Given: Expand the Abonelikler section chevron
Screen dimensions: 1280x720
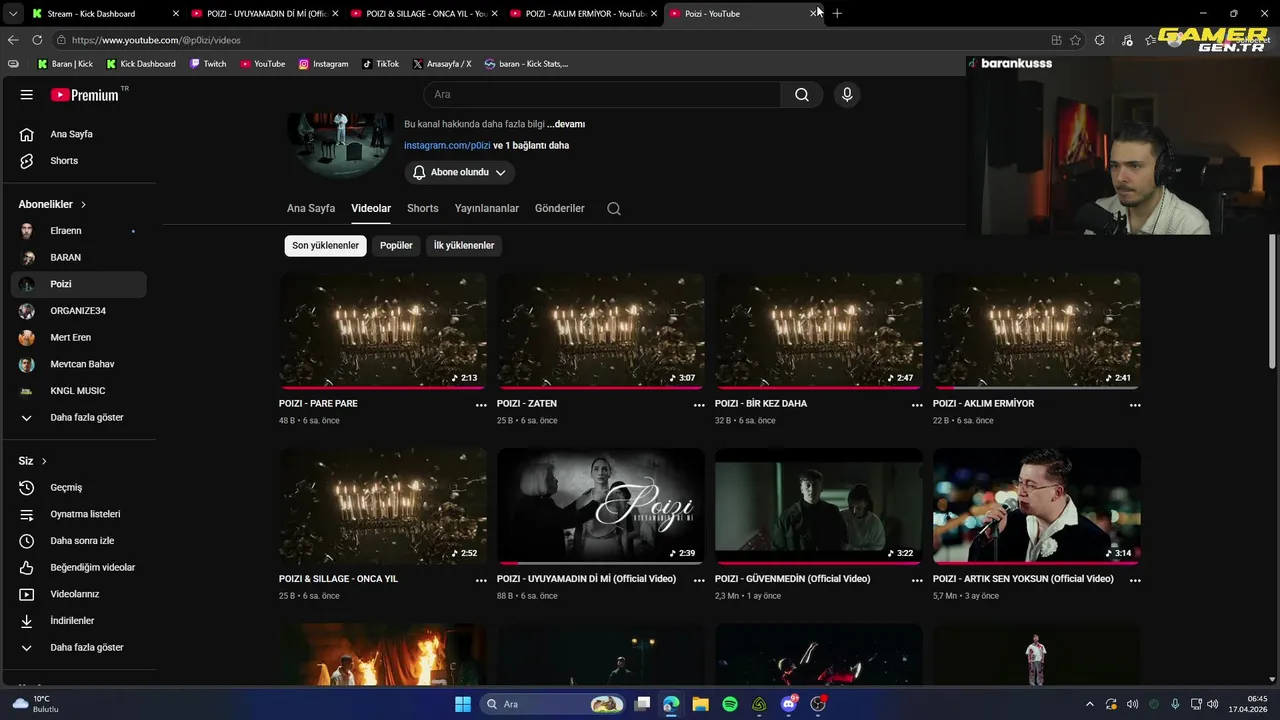Looking at the screenshot, I should click(83, 205).
